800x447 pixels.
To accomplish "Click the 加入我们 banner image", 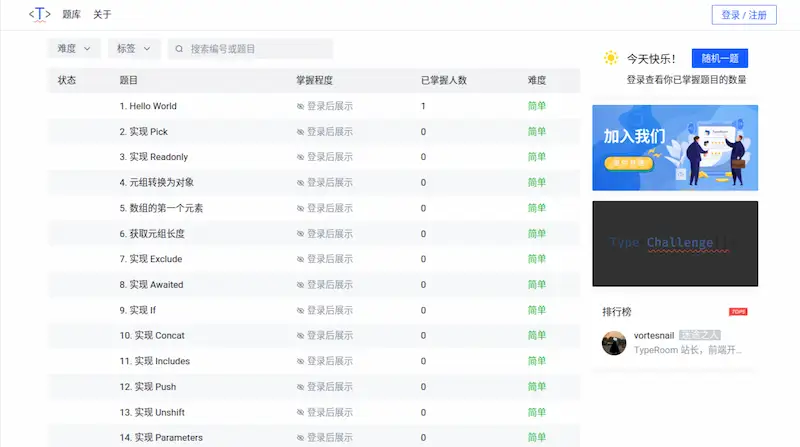I will pos(675,148).
